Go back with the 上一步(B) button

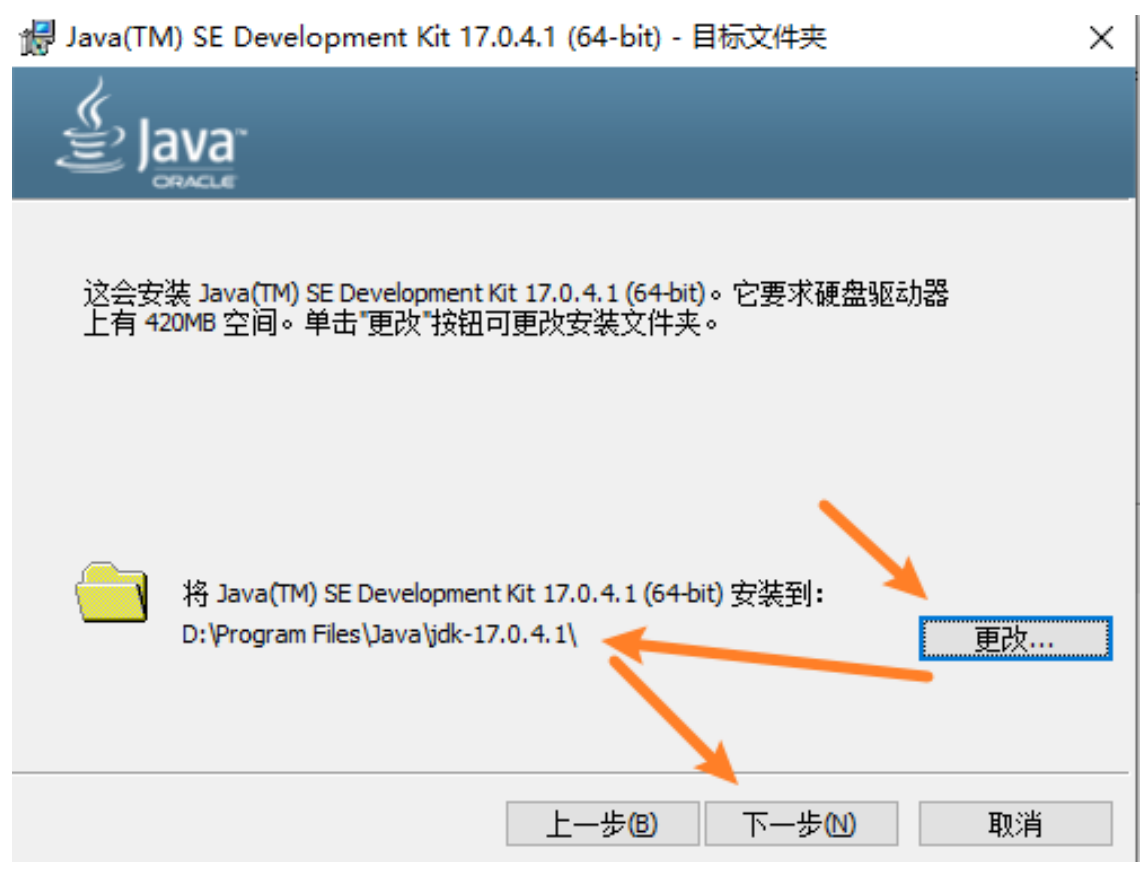tap(588, 825)
